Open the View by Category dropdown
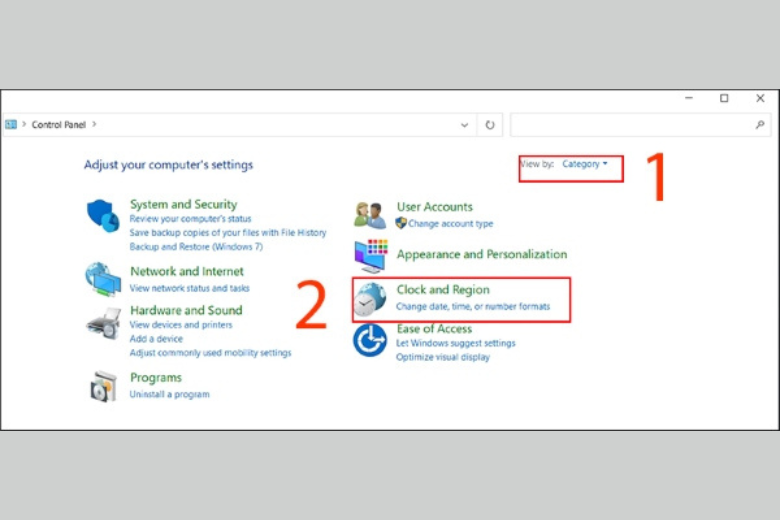The height and width of the screenshot is (520, 780). pyautogui.click(x=585, y=164)
